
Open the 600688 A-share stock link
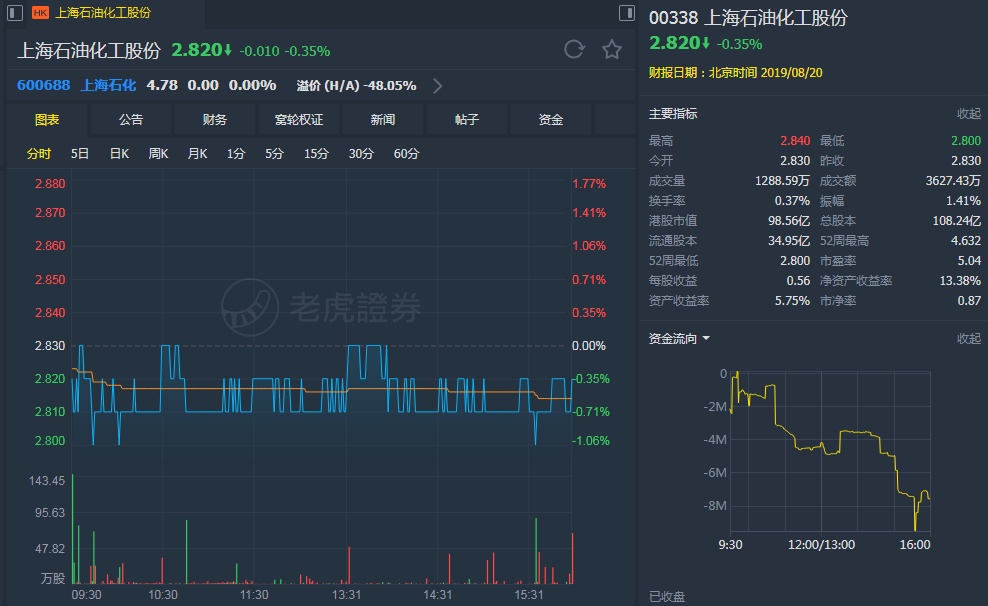click(x=43, y=85)
